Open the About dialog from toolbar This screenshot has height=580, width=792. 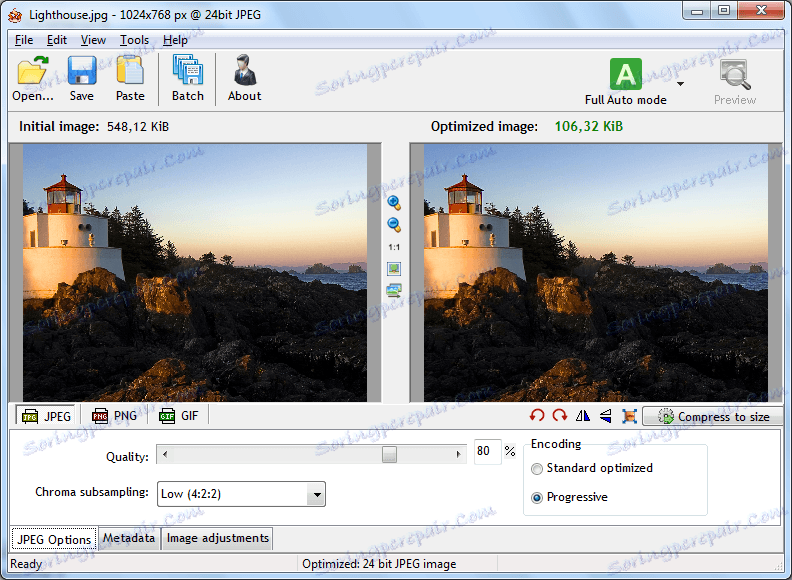point(244,78)
